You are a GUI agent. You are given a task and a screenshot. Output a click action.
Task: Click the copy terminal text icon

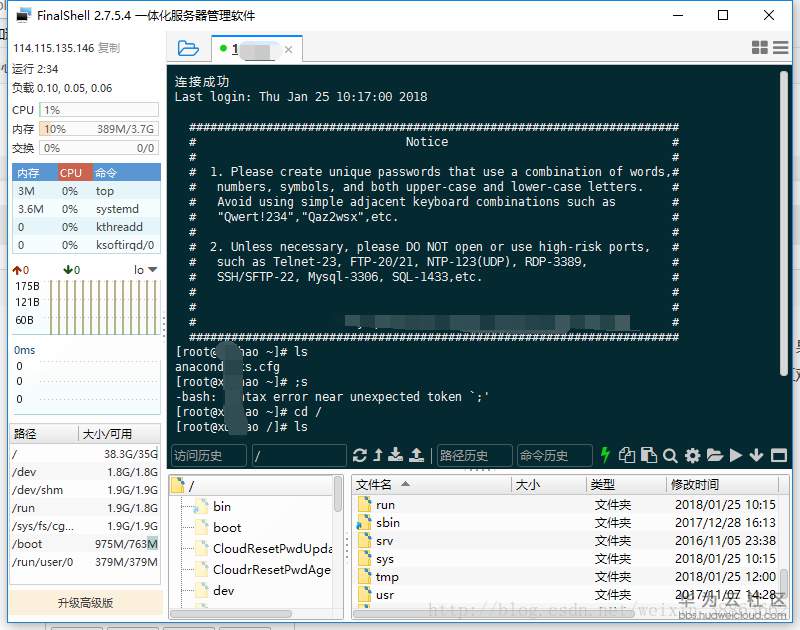coord(627,455)
